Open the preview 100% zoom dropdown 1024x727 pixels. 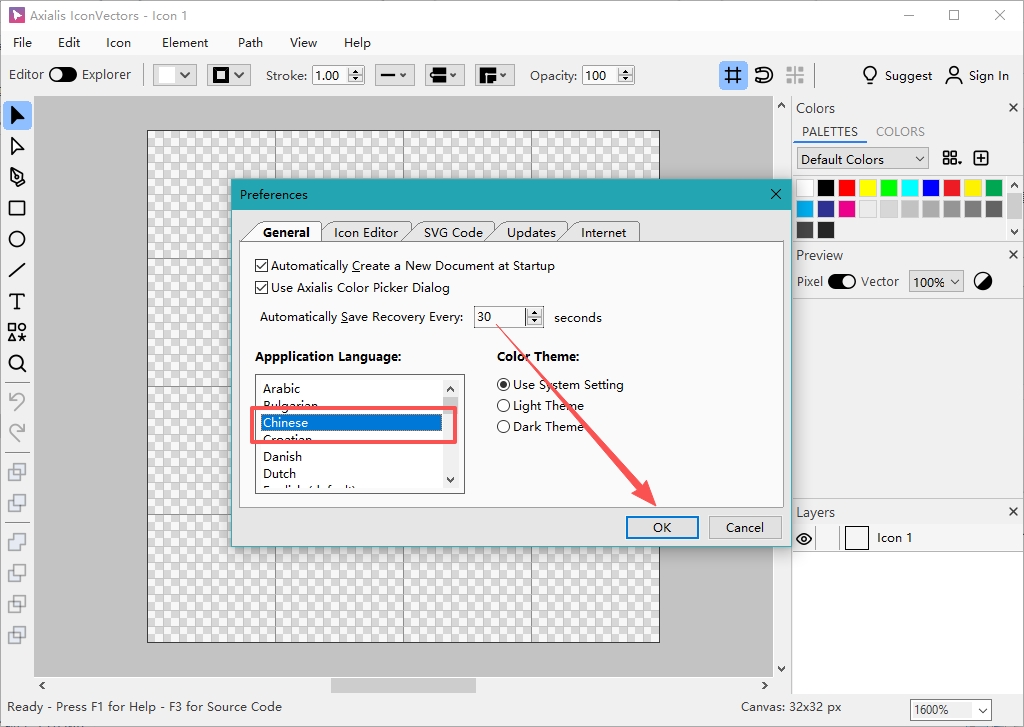tap(936, 282)
